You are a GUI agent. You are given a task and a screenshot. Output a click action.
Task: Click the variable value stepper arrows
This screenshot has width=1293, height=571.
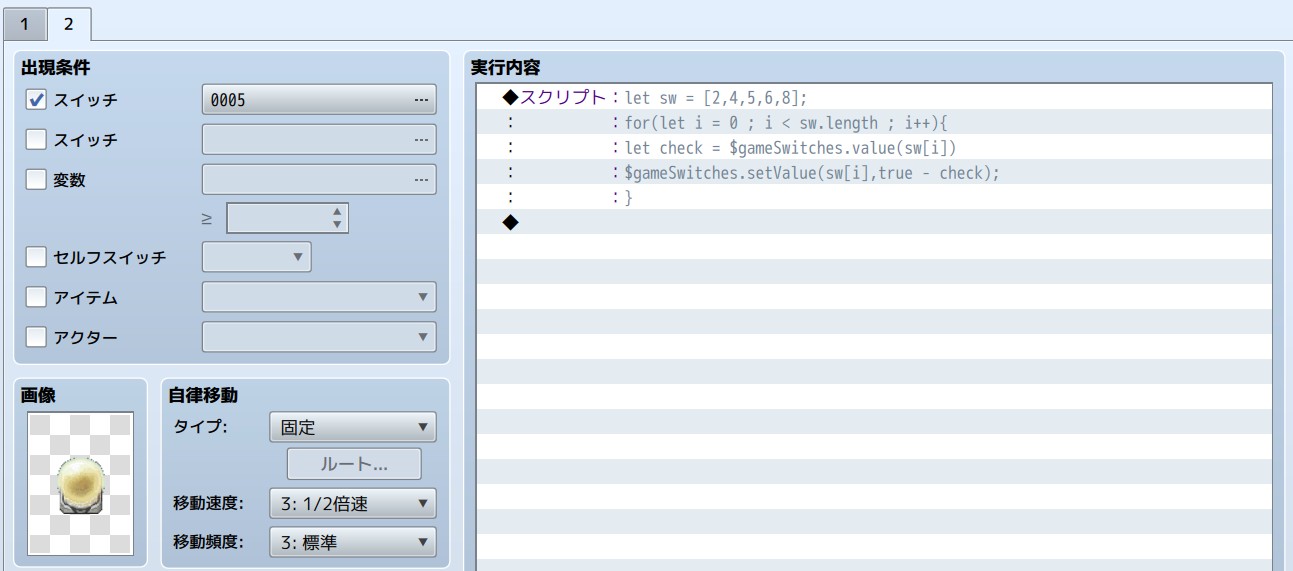[x=337, y=218]
